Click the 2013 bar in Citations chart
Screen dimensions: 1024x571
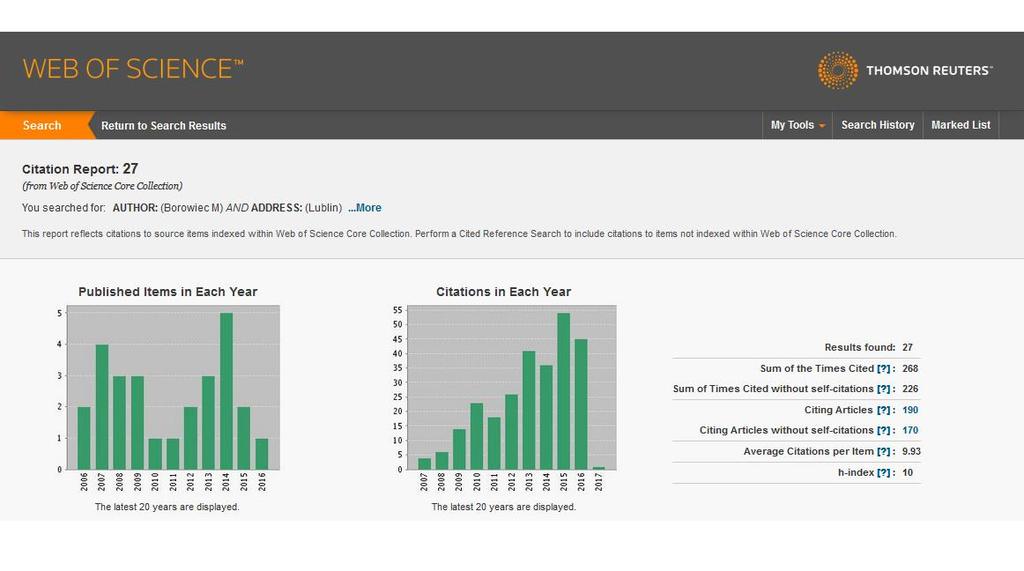click(x=529, y=410)
